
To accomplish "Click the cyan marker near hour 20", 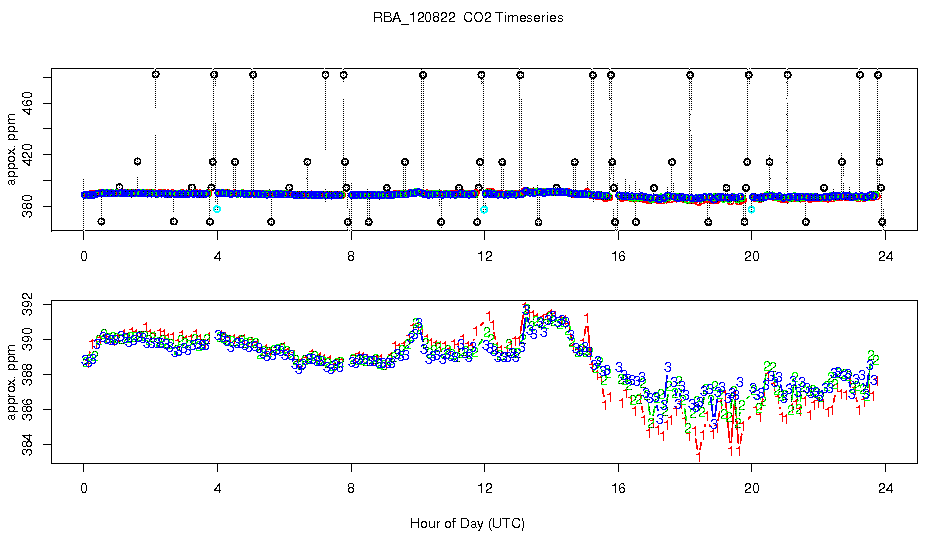I will [752, 209].
